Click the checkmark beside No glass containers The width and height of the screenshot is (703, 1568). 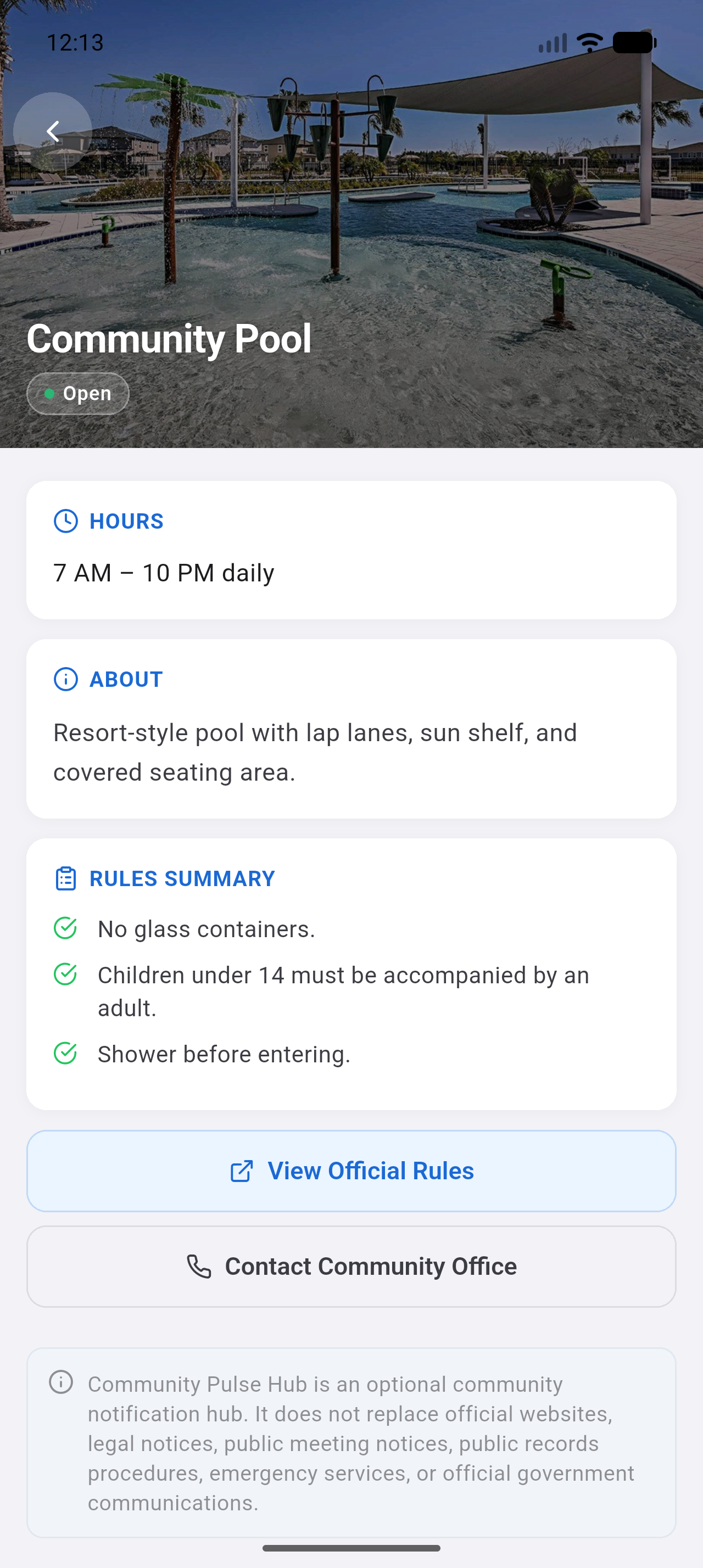click(65, 928)
